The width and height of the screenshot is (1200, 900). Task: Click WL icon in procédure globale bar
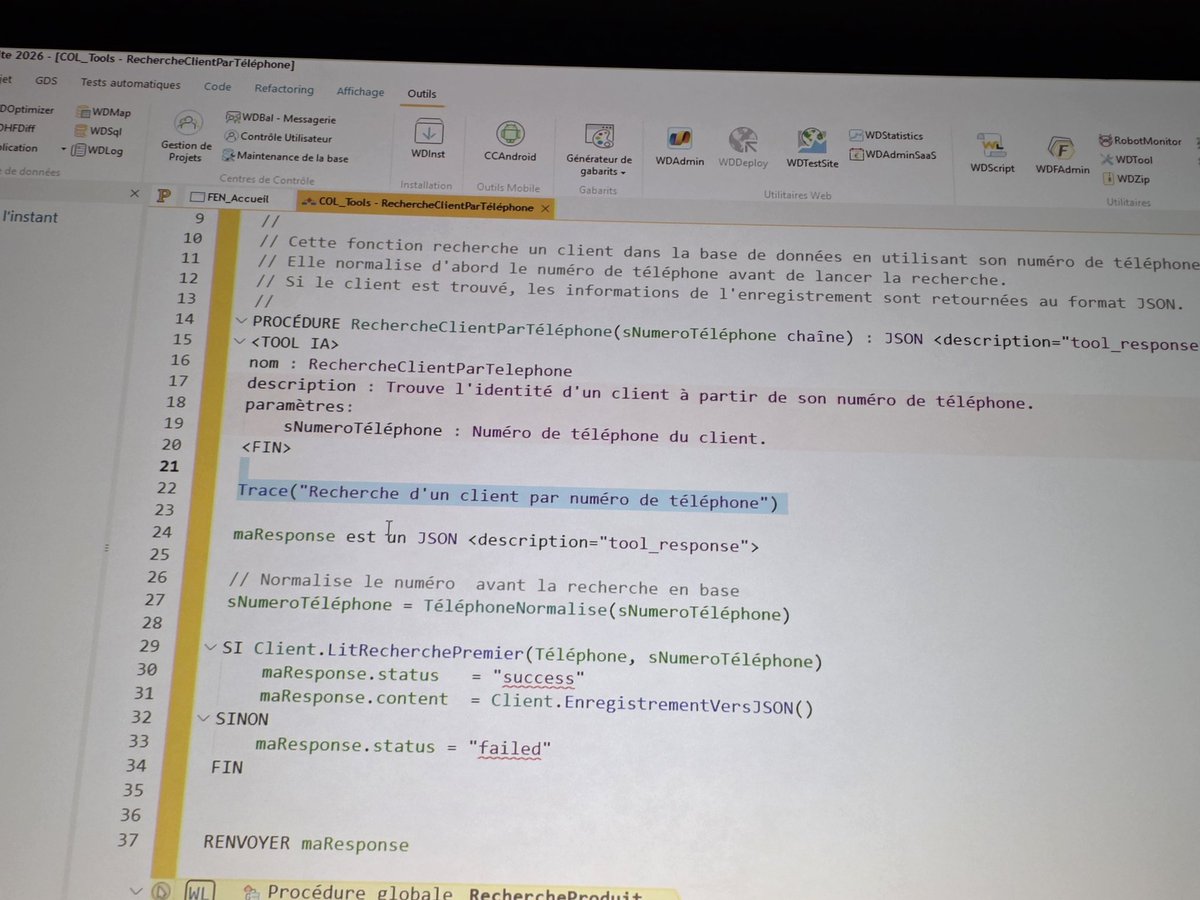pyautogui.click(x=200, y=892)
